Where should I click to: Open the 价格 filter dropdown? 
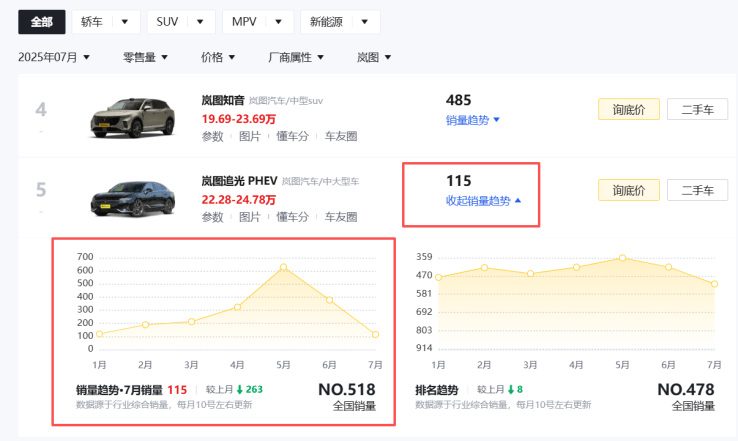coord(217,57)
